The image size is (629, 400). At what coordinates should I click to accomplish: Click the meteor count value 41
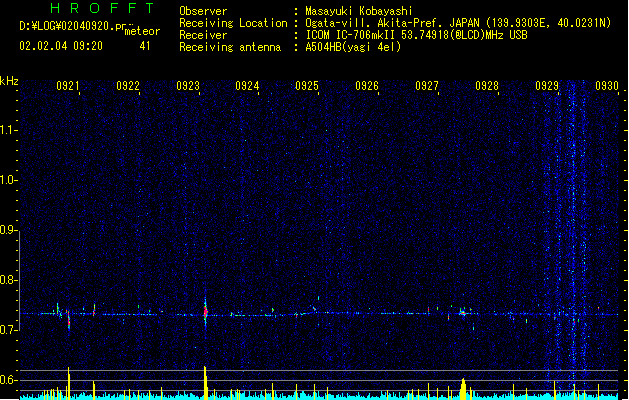tap(145, 46)
